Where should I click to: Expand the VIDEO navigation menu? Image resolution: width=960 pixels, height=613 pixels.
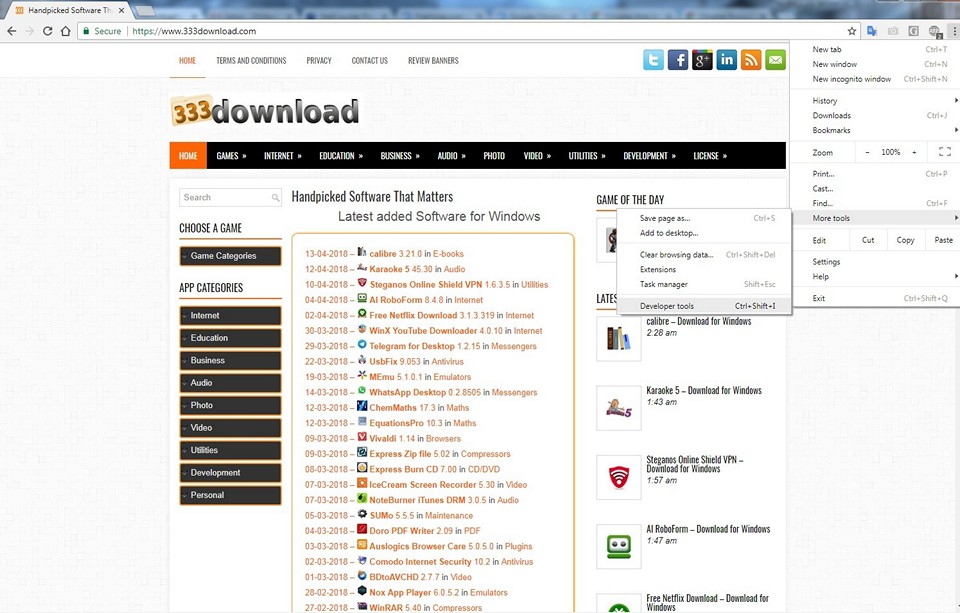point(537,156)
